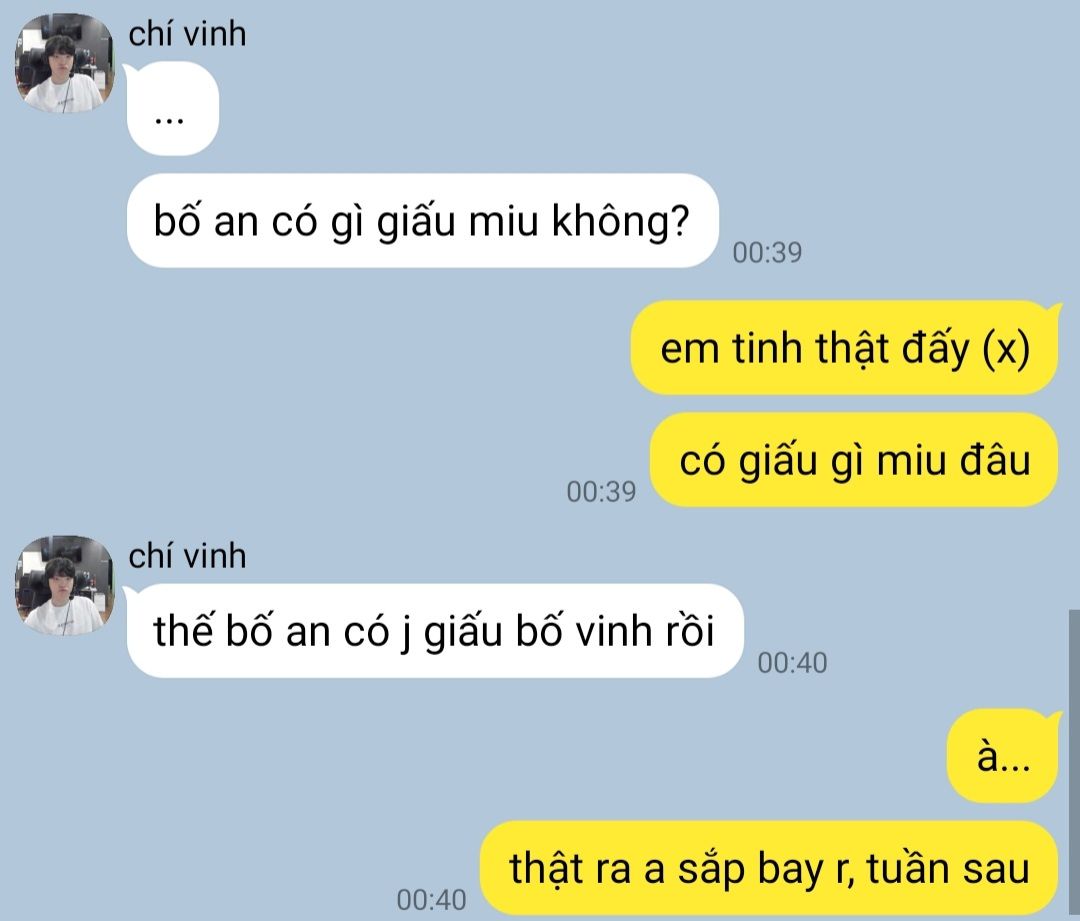This screenshot has width=1080, height=921.
Task: Select yellow bubble "có giấu gì miu đâu"
Action: 854,460
